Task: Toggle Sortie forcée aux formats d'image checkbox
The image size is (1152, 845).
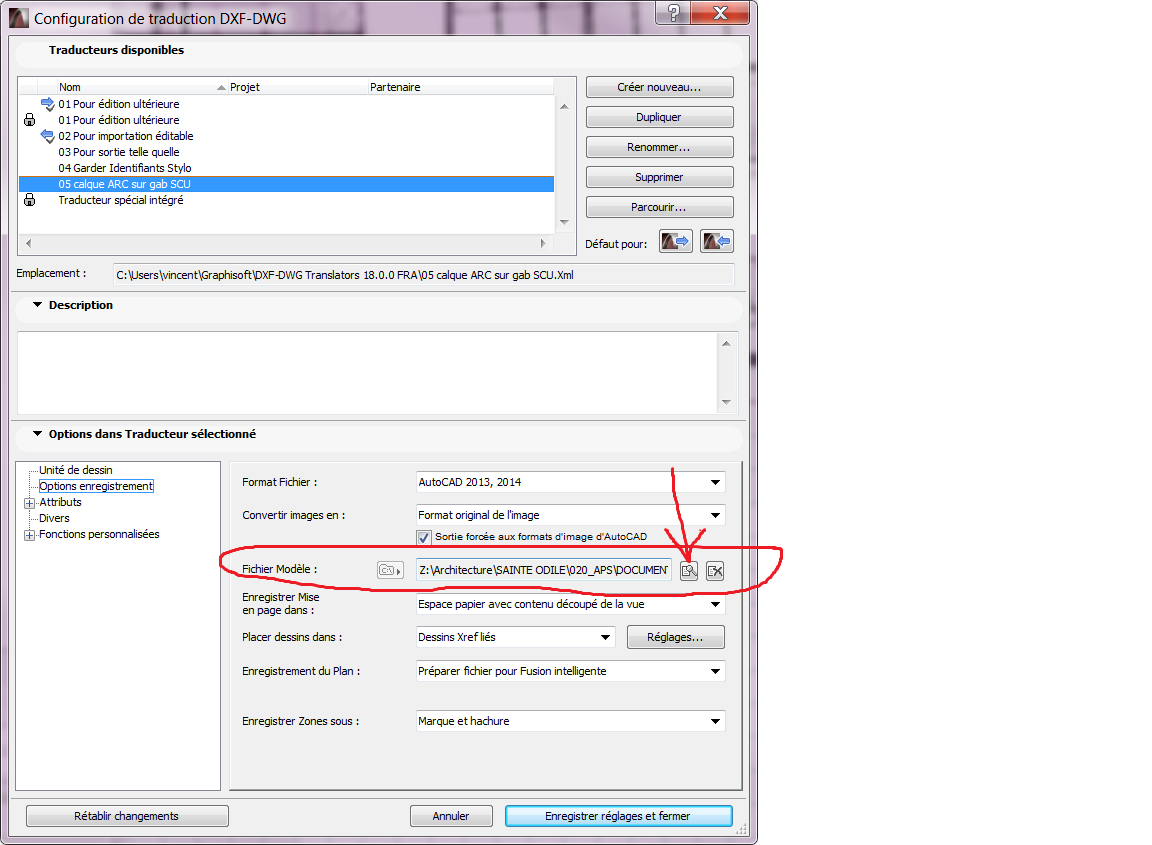Action: click(424, 537)
